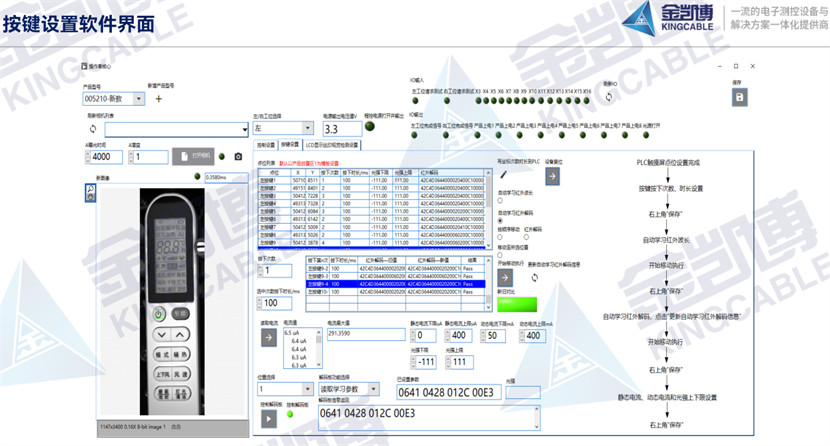Viewport: 830px width, 446px height.
Task: Click the device reset arrow button
Action: coord(555,174)
